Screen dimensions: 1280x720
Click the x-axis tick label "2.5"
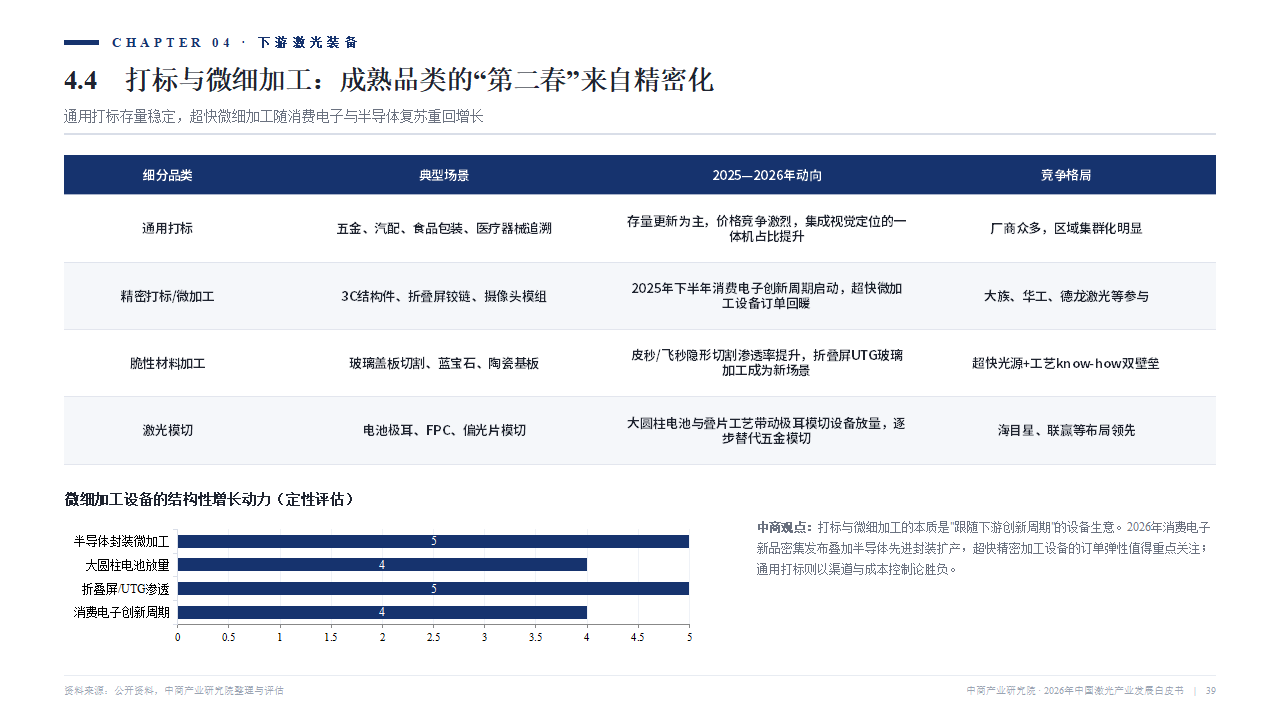(433, 637)
